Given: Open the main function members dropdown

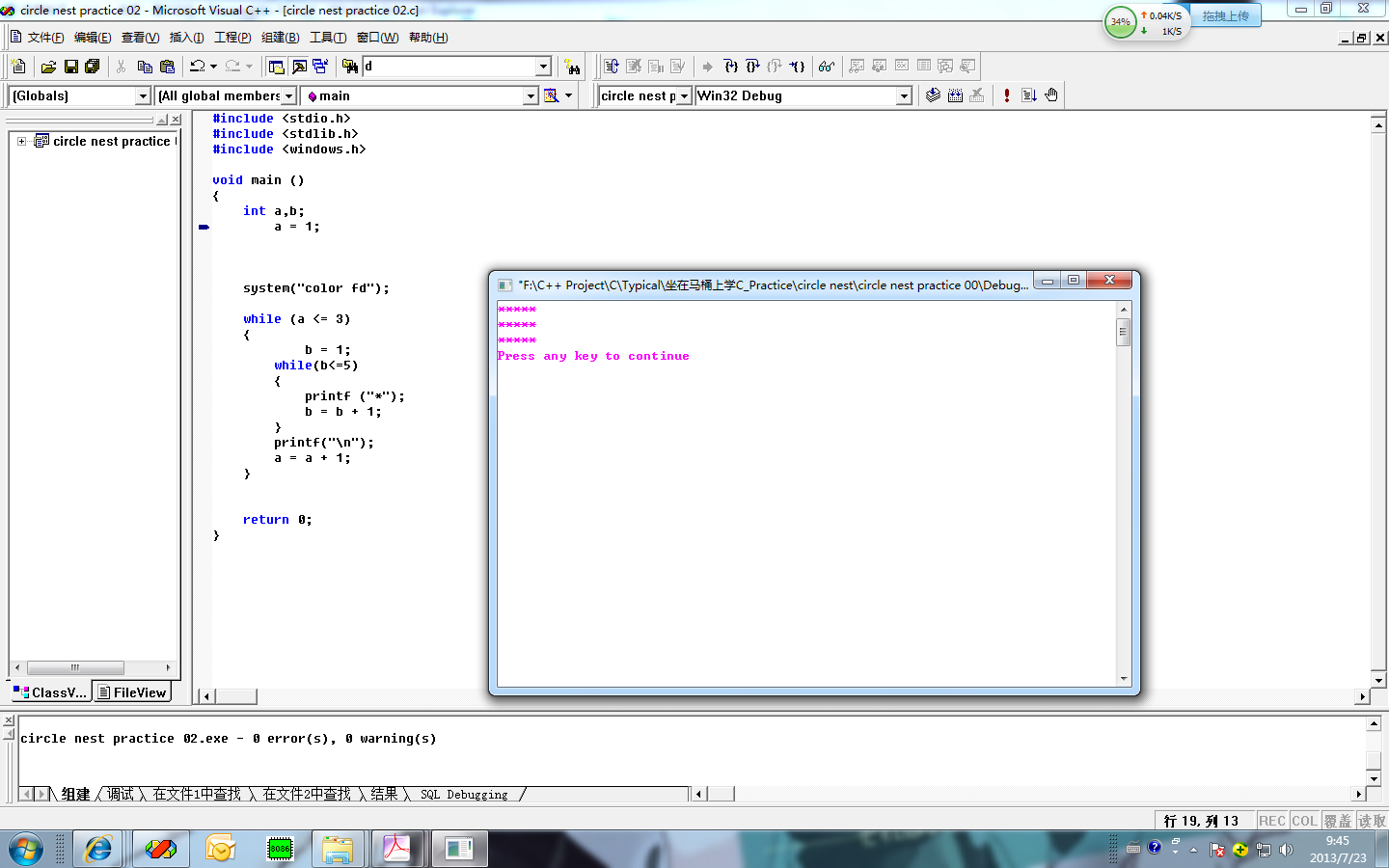Looking at the screenshot, I should [x=531, y=96].
